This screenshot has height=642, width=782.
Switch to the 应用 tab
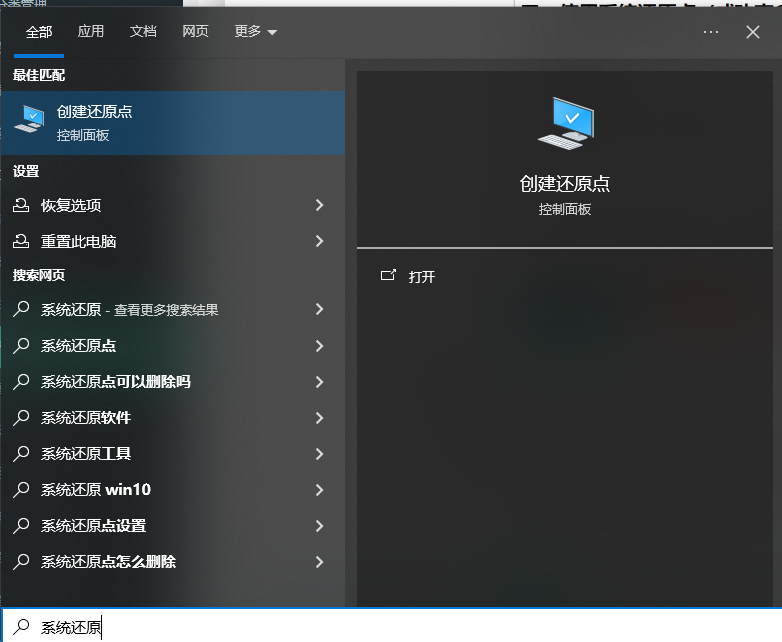(91, 31)
